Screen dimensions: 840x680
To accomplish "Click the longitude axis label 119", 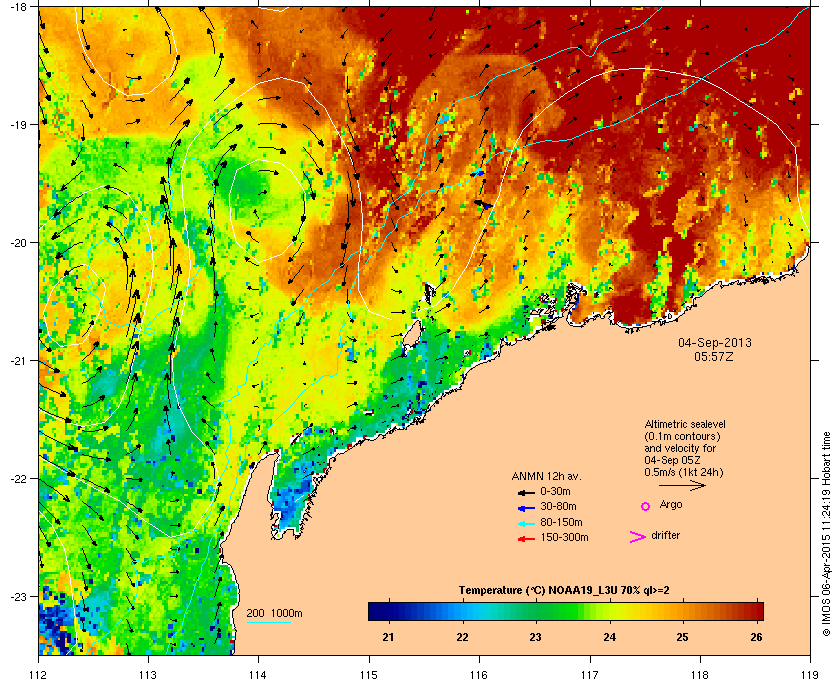I will [x=810, y=674].
